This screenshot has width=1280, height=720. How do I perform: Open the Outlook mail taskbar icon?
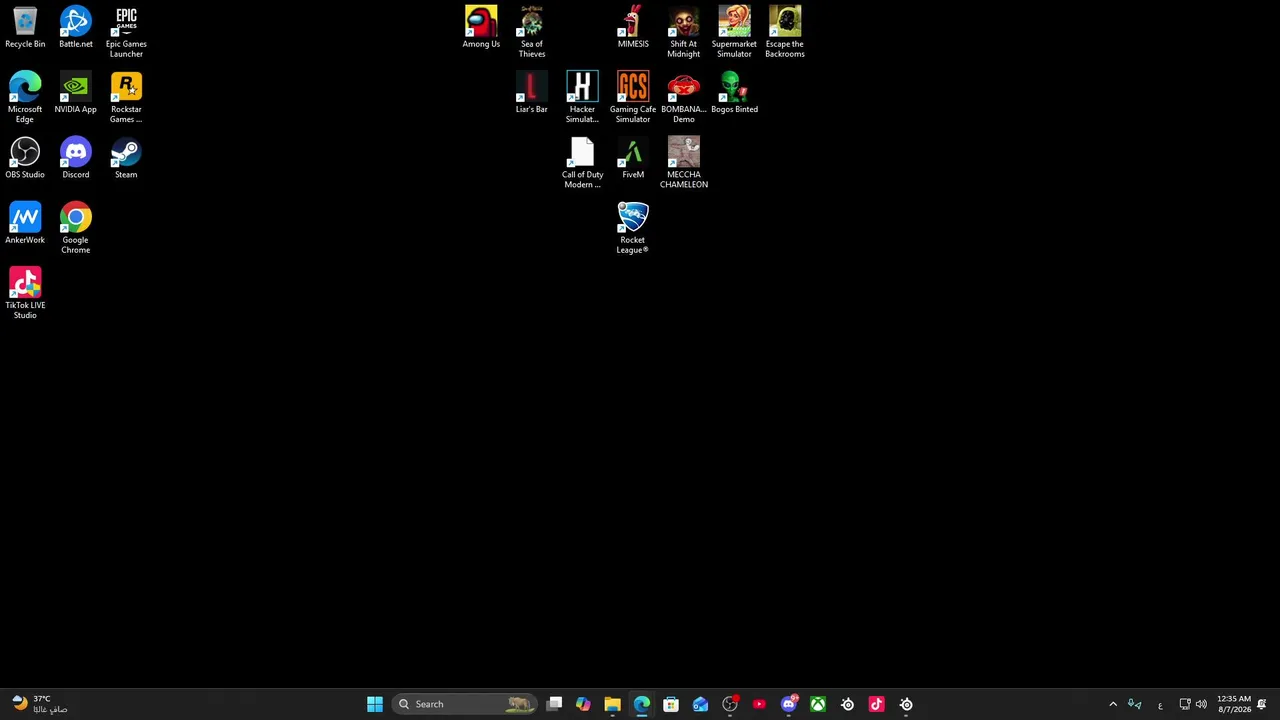[x=700, y=704]
